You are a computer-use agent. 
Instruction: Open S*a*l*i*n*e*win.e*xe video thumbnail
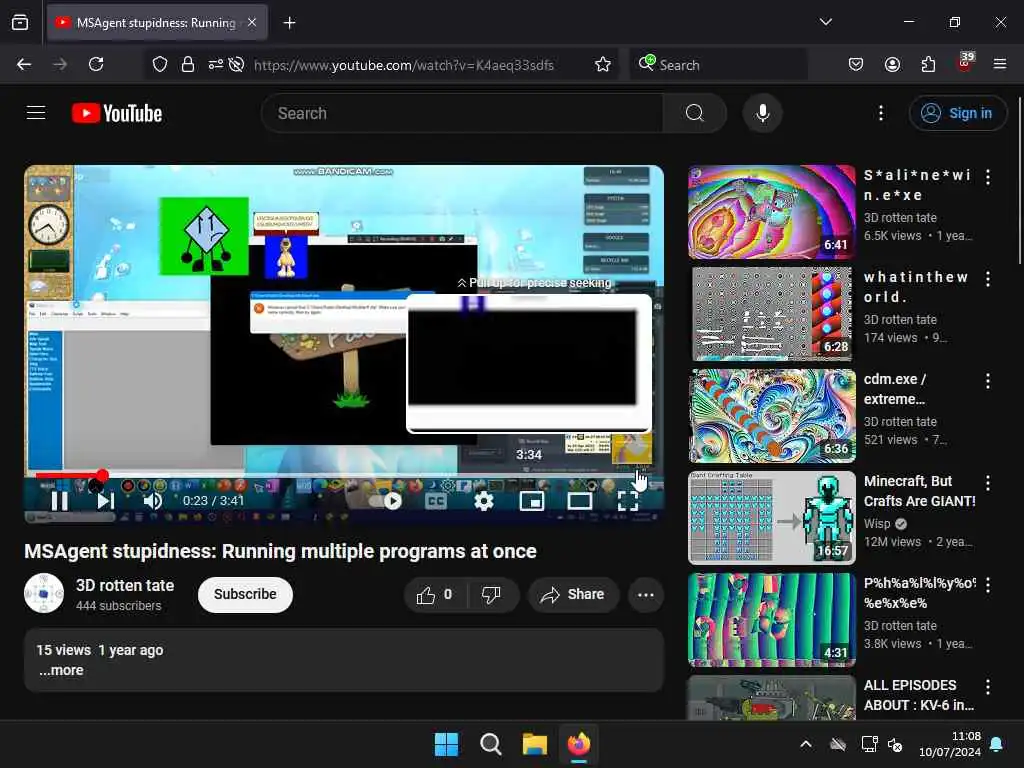(x=771, y=212)
